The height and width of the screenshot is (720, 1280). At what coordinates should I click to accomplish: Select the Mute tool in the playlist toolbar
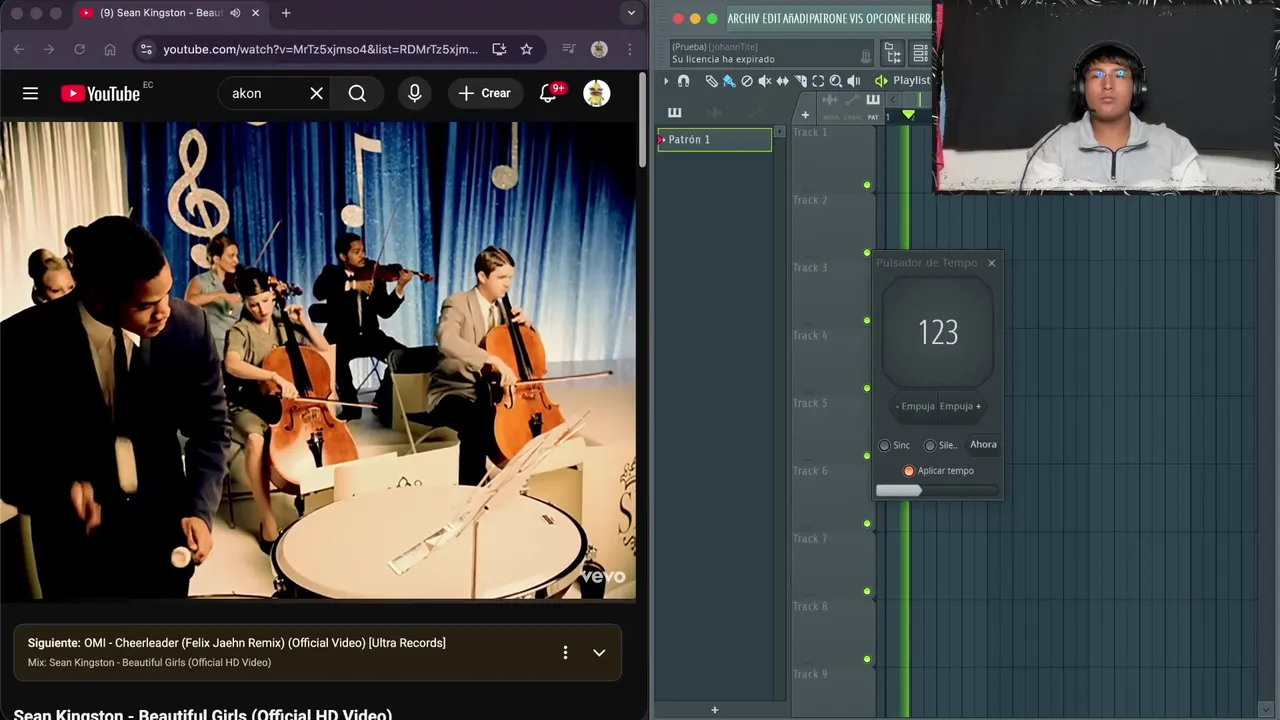pos(765,81)
